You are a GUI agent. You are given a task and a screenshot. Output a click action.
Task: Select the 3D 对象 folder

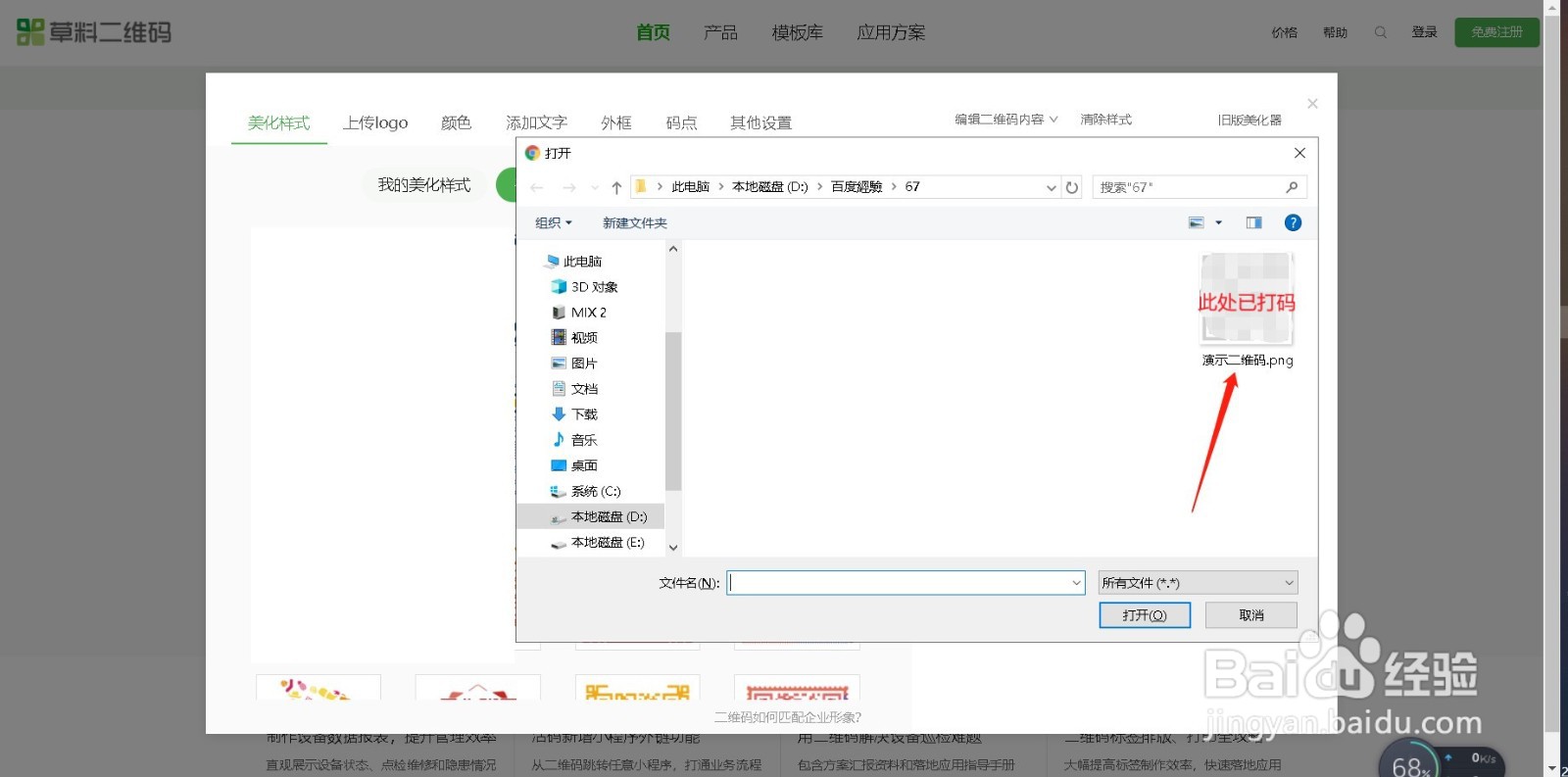594,287
